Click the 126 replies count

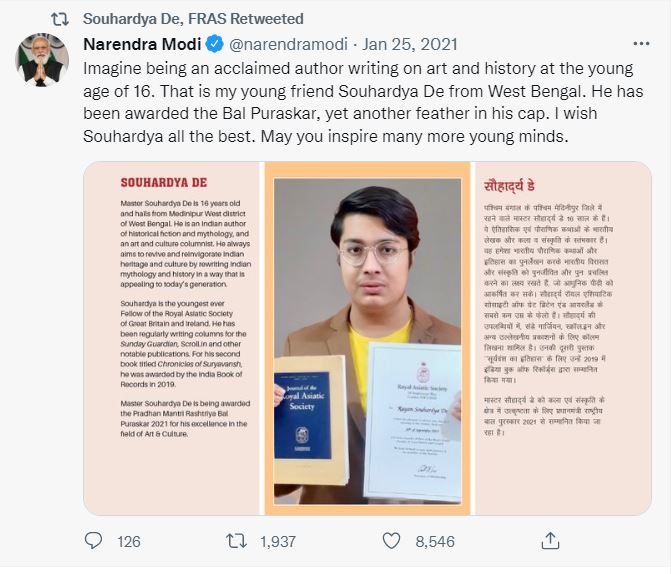pyautogui.click(x=128, y=541)
